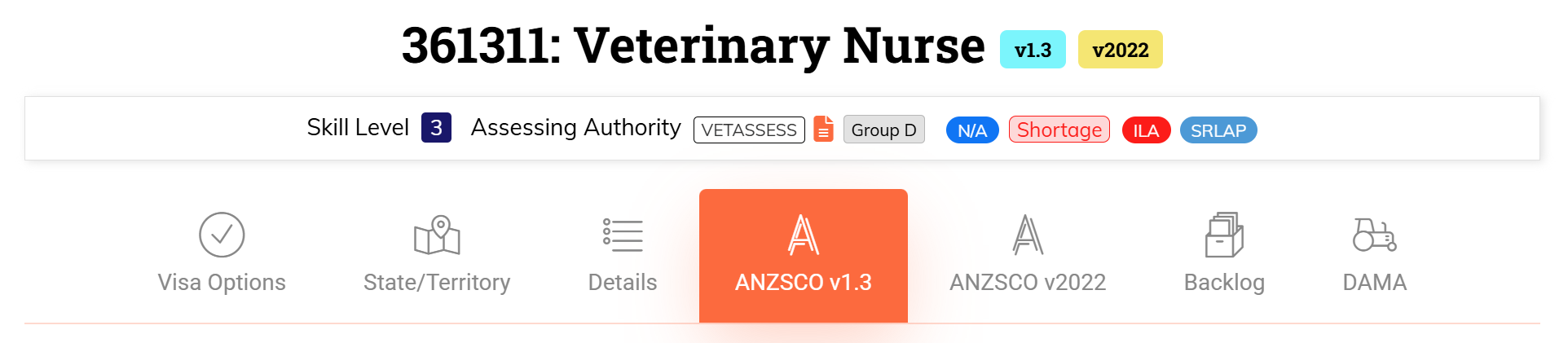This screenshot has width=1568, height=343.
Task: Click the blue SRLAP badge
Action: [1218, 130]
